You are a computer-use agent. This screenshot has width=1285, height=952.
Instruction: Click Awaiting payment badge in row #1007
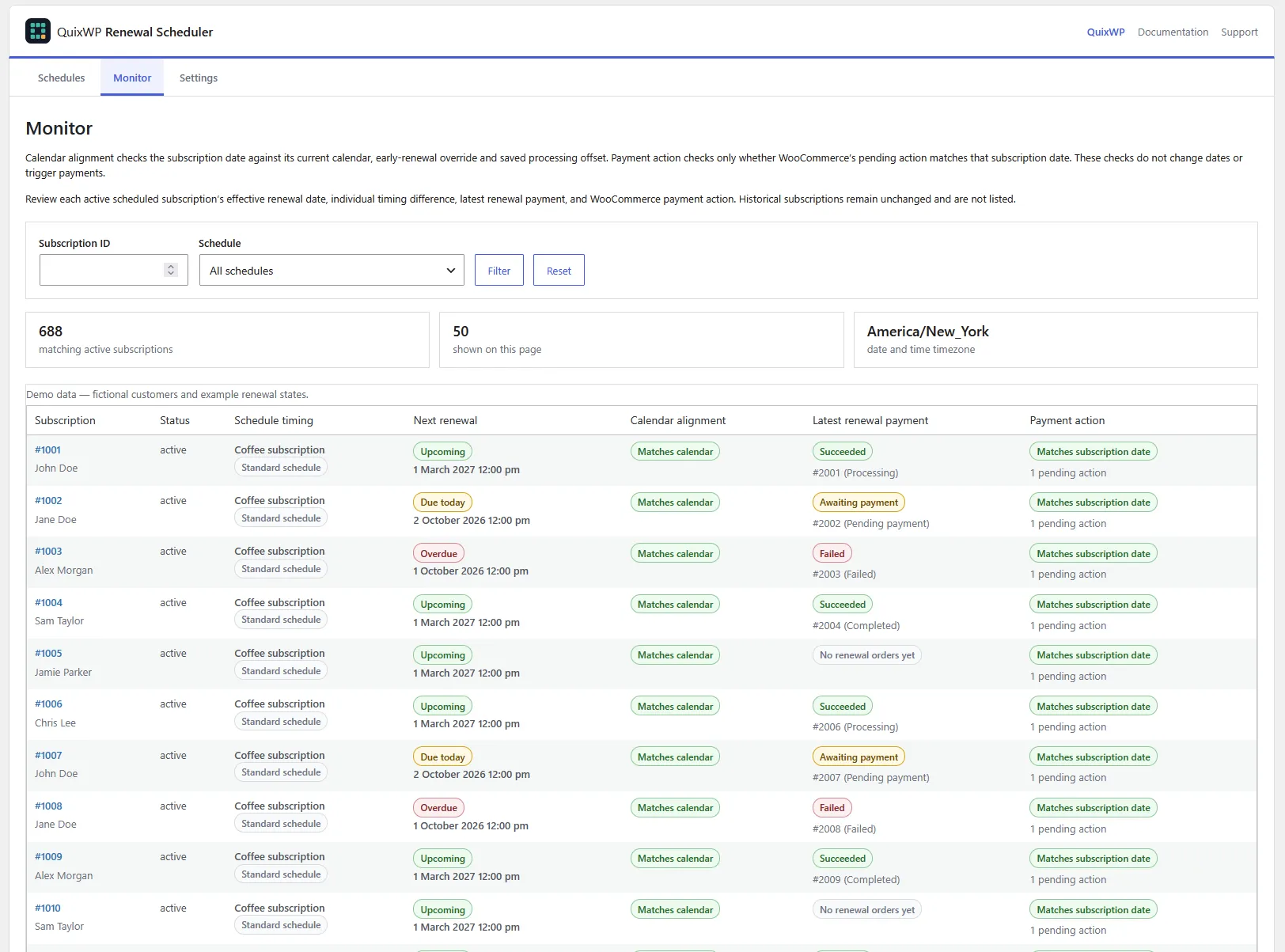859,757
